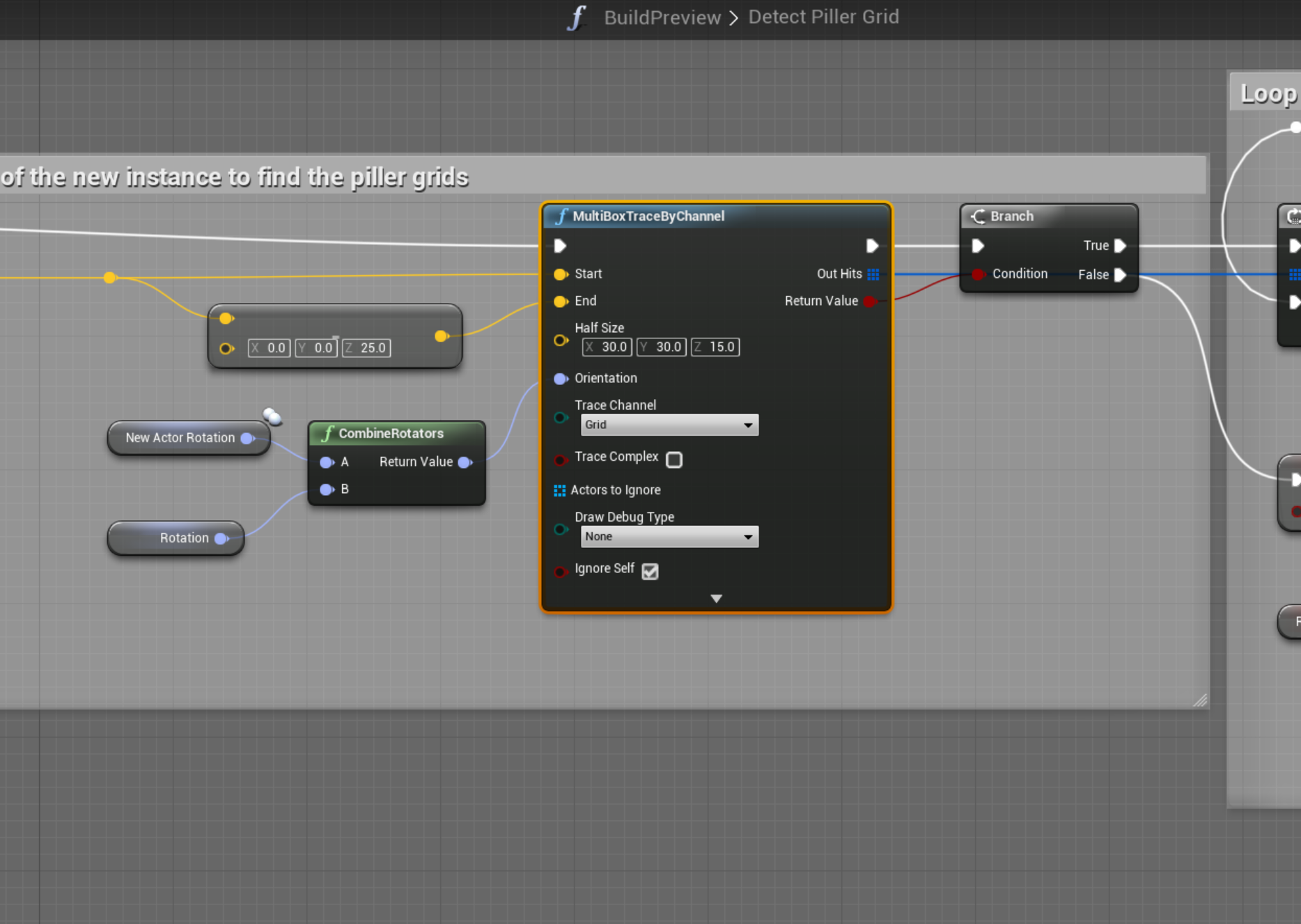Screen dimensions: 1301x924
Task: Click the Z 25.0 vector field
Action: (x=372, y=348)
